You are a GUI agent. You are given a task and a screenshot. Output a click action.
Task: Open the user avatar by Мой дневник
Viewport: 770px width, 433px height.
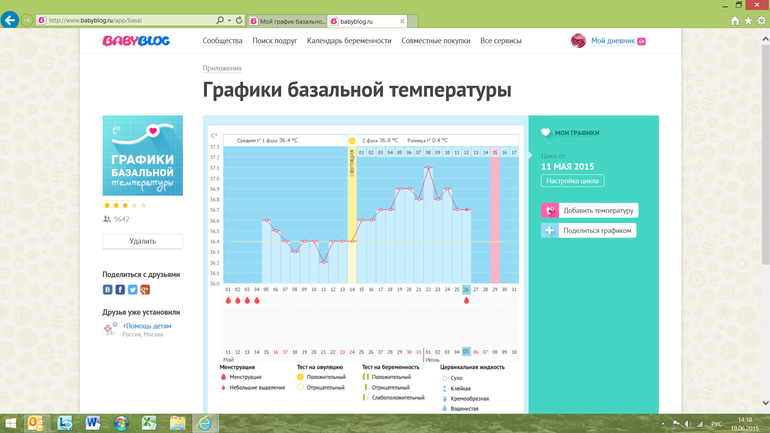(x=578, y=41)
